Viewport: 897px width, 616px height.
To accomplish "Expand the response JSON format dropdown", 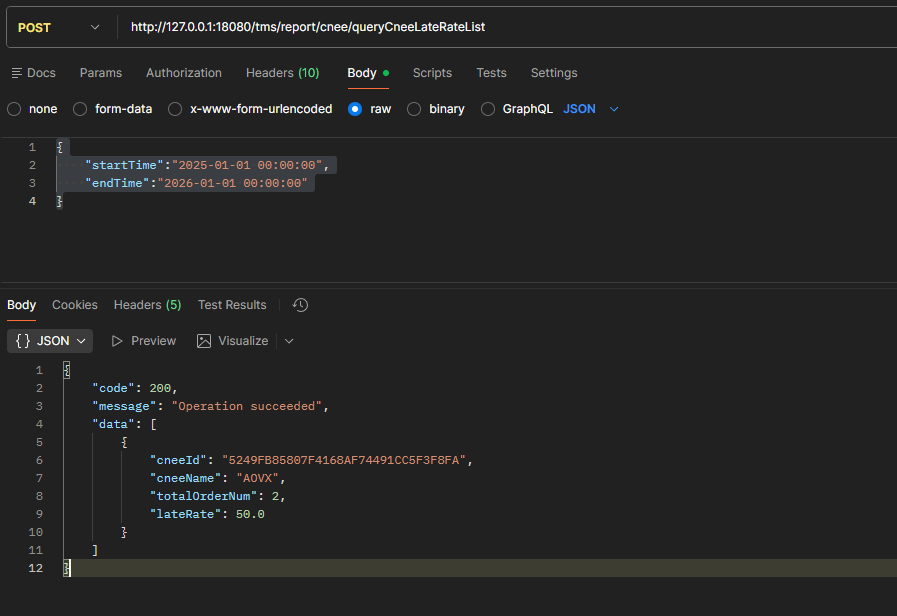I will tap(50, 341).
